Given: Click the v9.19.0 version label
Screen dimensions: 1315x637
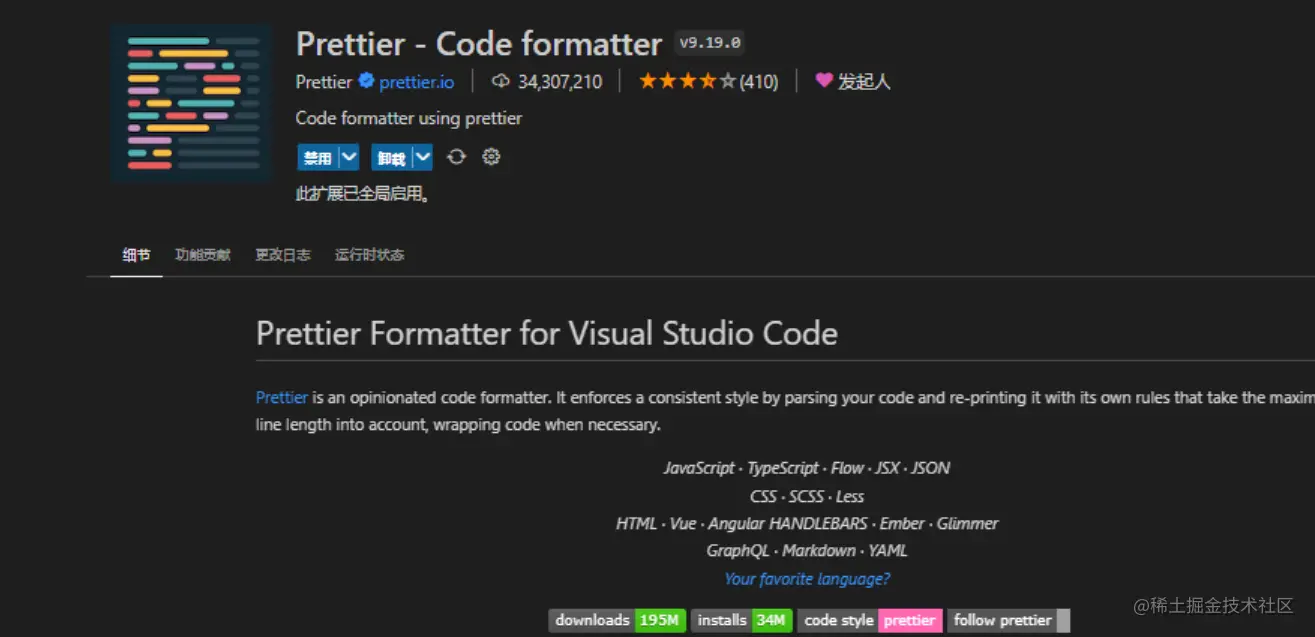Looking at the screenshot, I should coord(709,43).
